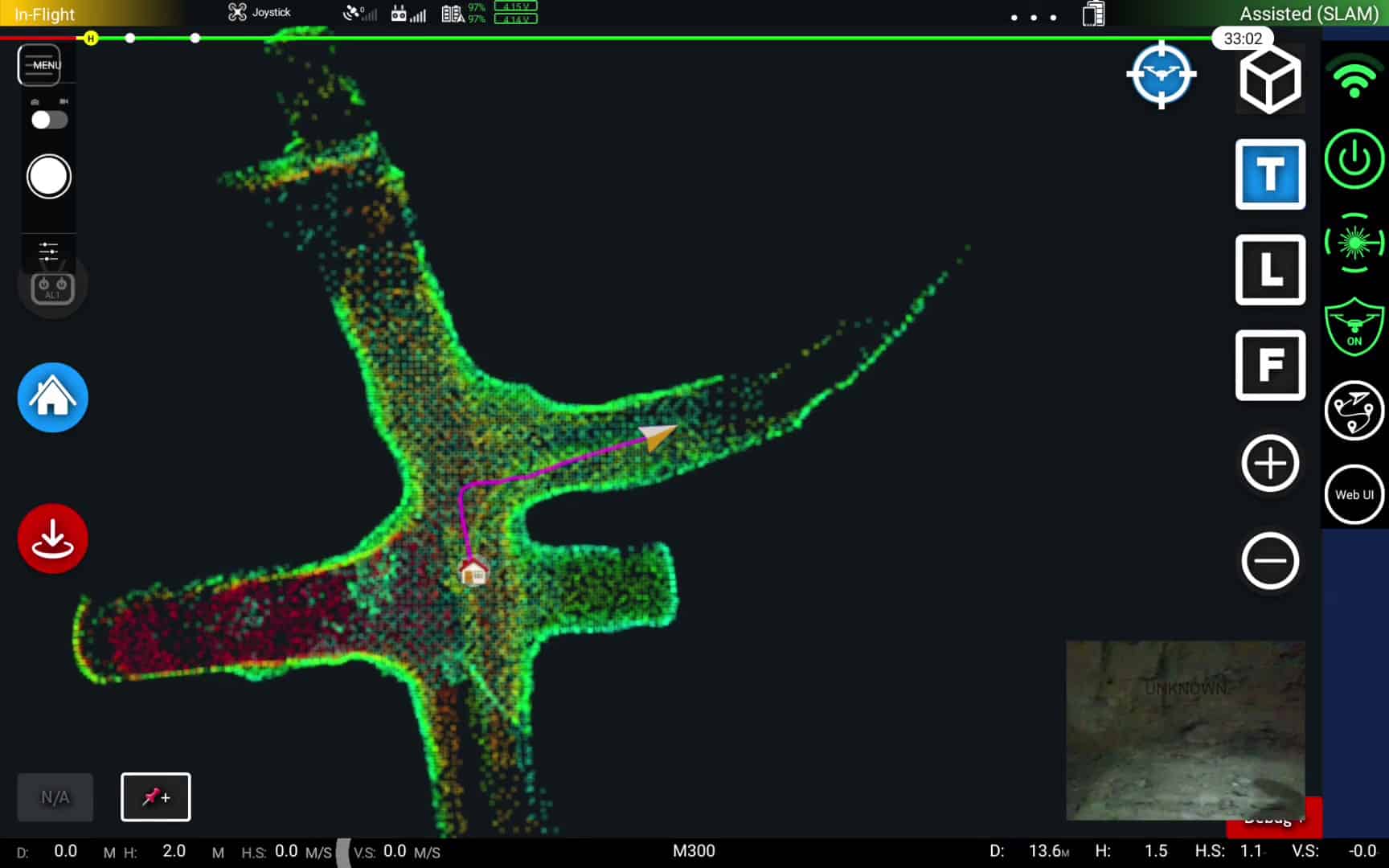Select the "L" view mode icon
Screen dimensions: 1389x868
[1270, 271]
